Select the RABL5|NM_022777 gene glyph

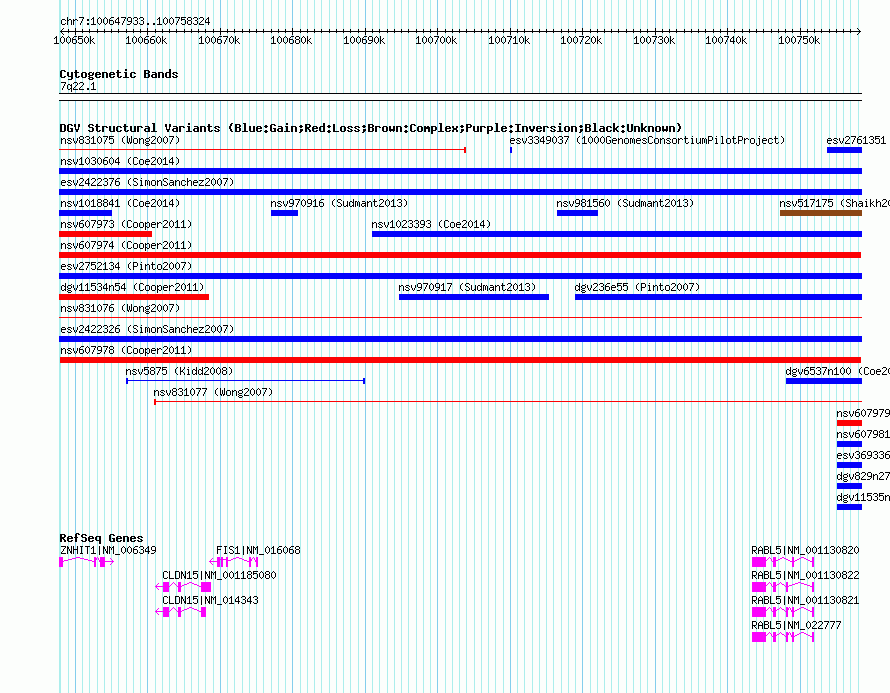[783, 637]
